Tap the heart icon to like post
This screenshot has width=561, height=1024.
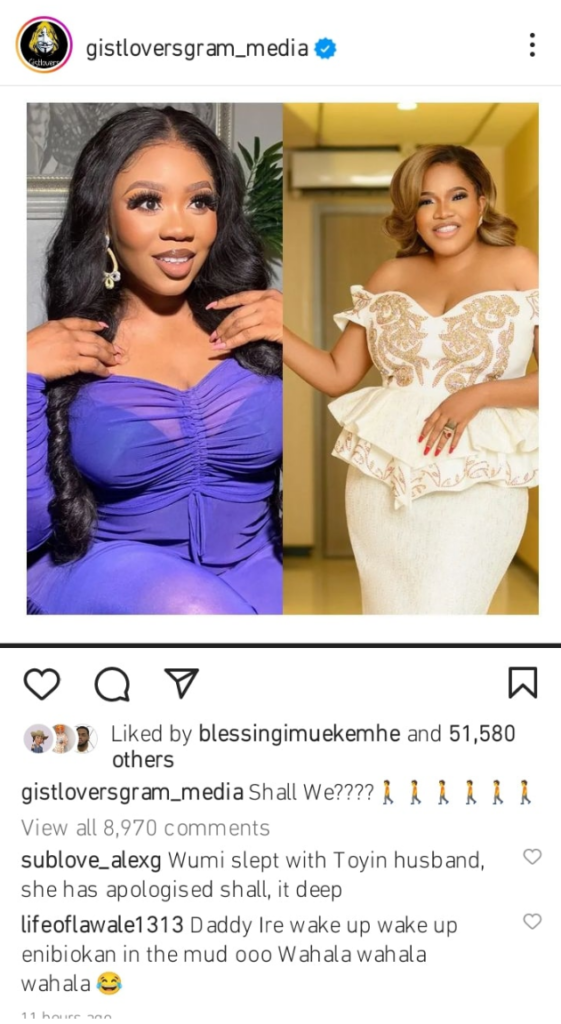click(x=42, y=684)
